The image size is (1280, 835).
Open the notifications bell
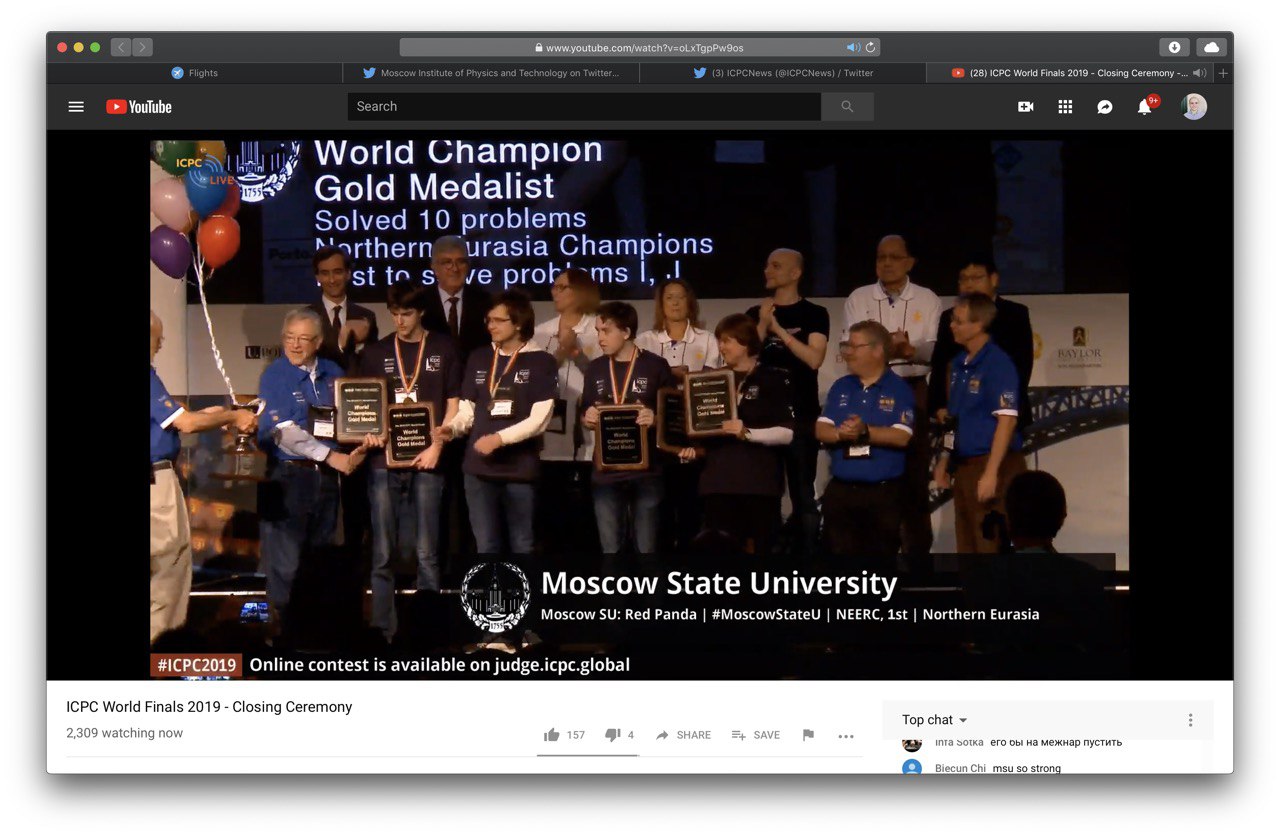pos(1145,106)
